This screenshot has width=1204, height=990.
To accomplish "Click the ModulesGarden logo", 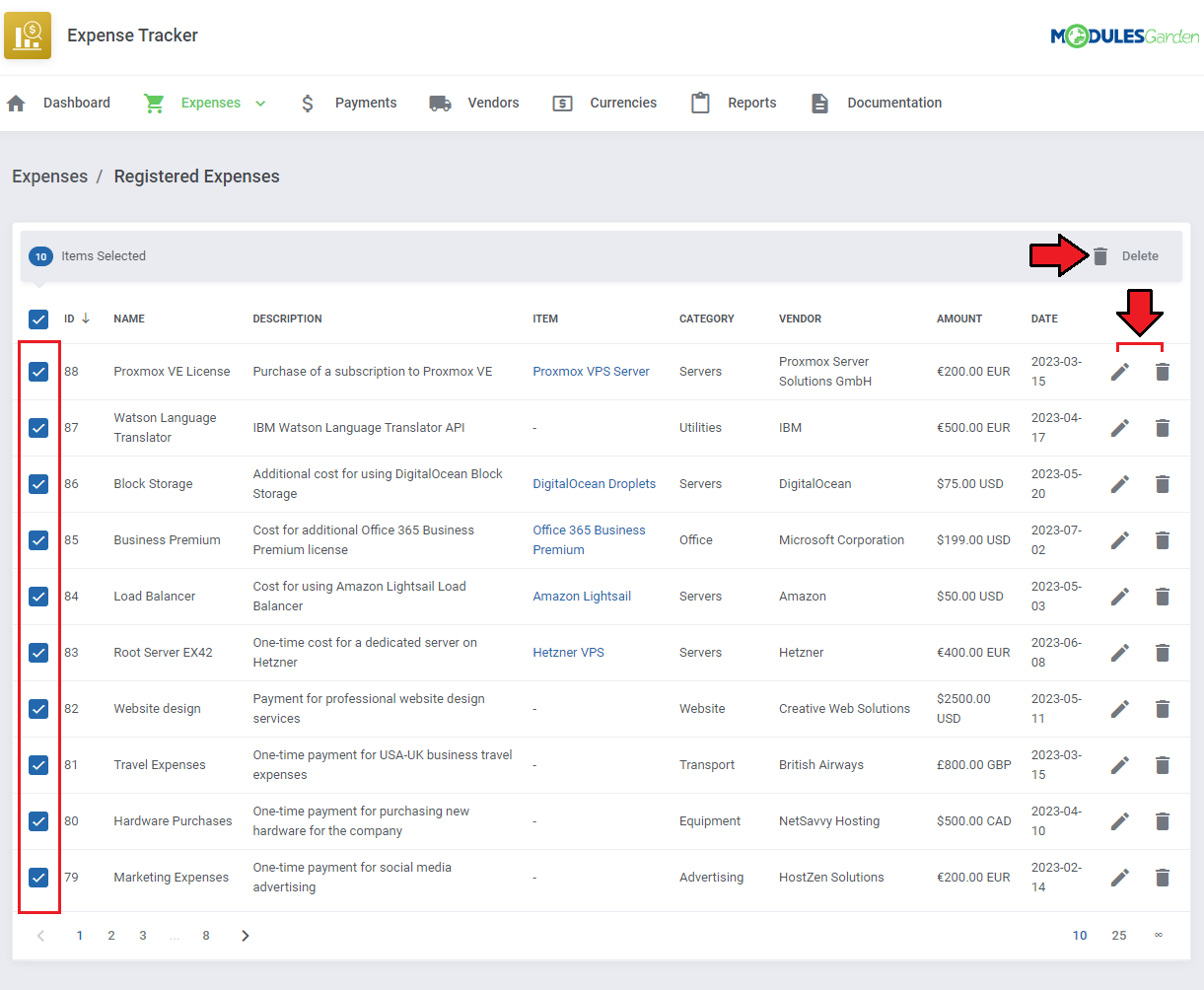I will tap(1124, 36).
